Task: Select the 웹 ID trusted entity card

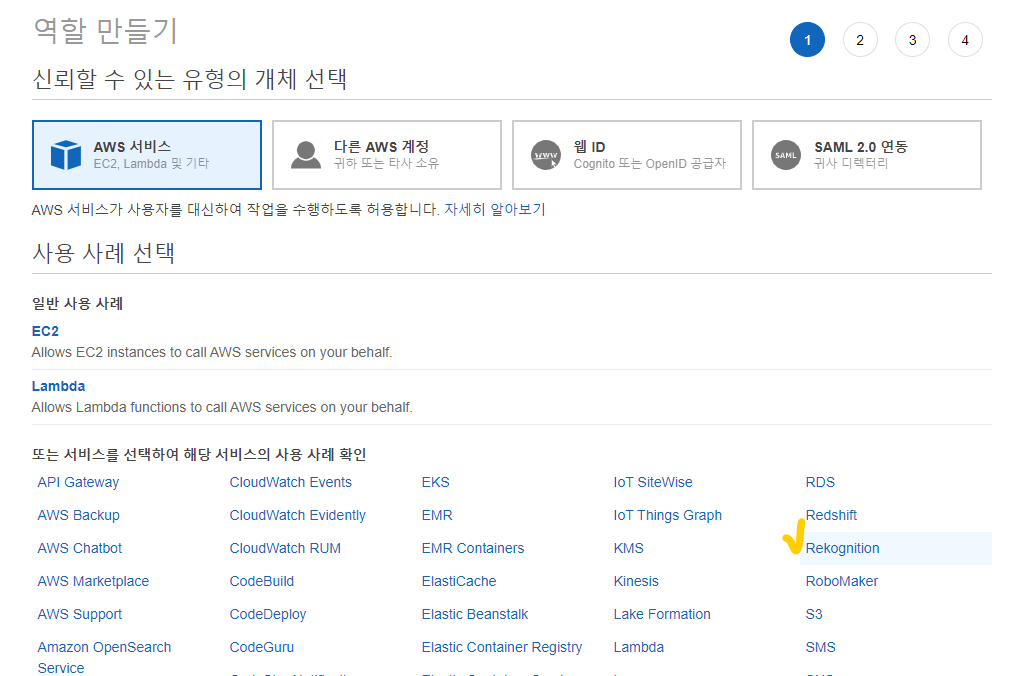Action: coord(627,155)
